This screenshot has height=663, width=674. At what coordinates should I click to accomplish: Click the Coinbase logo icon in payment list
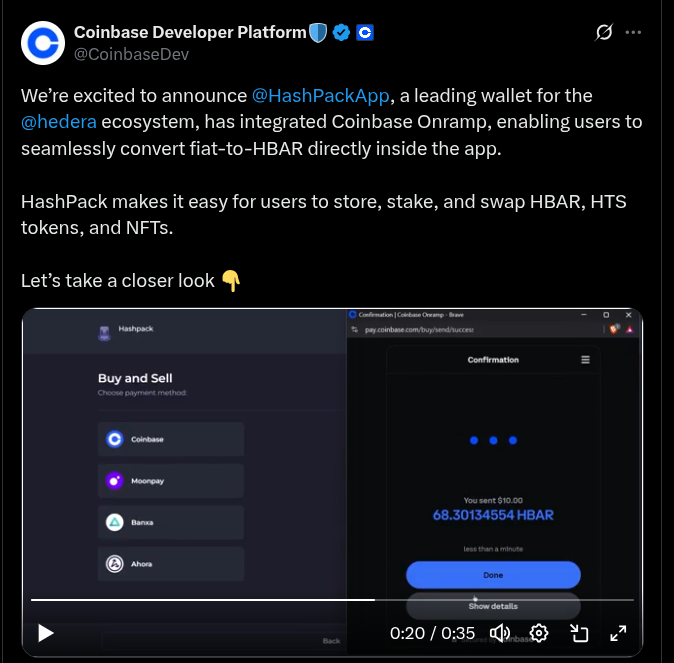115,439
